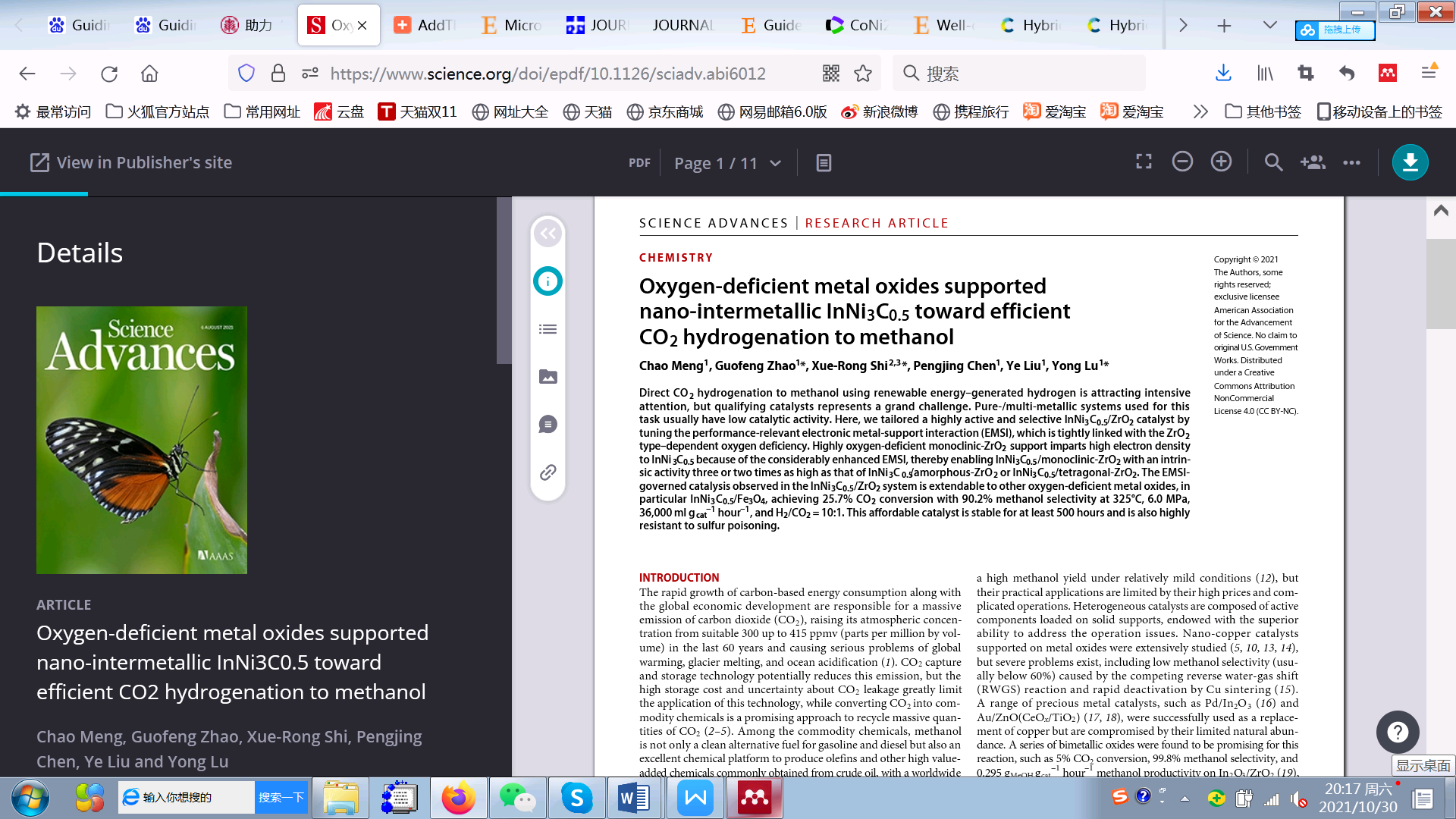Enter full screen reader mode
1456x819 pixels.
coord(1144,162)
